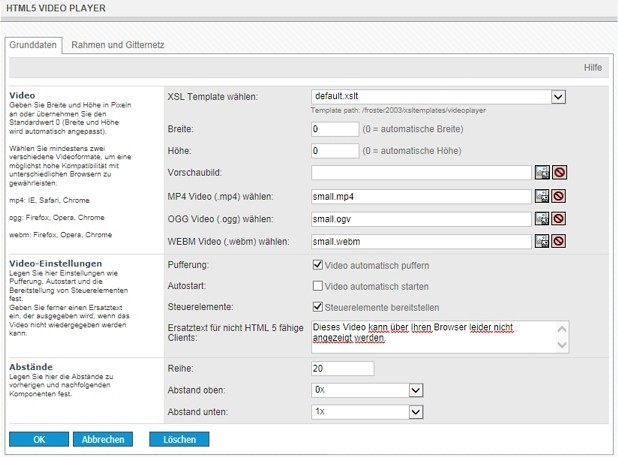Remove the selected small.ogv video
Screen dimensions: 618x457
click(558, 219)
